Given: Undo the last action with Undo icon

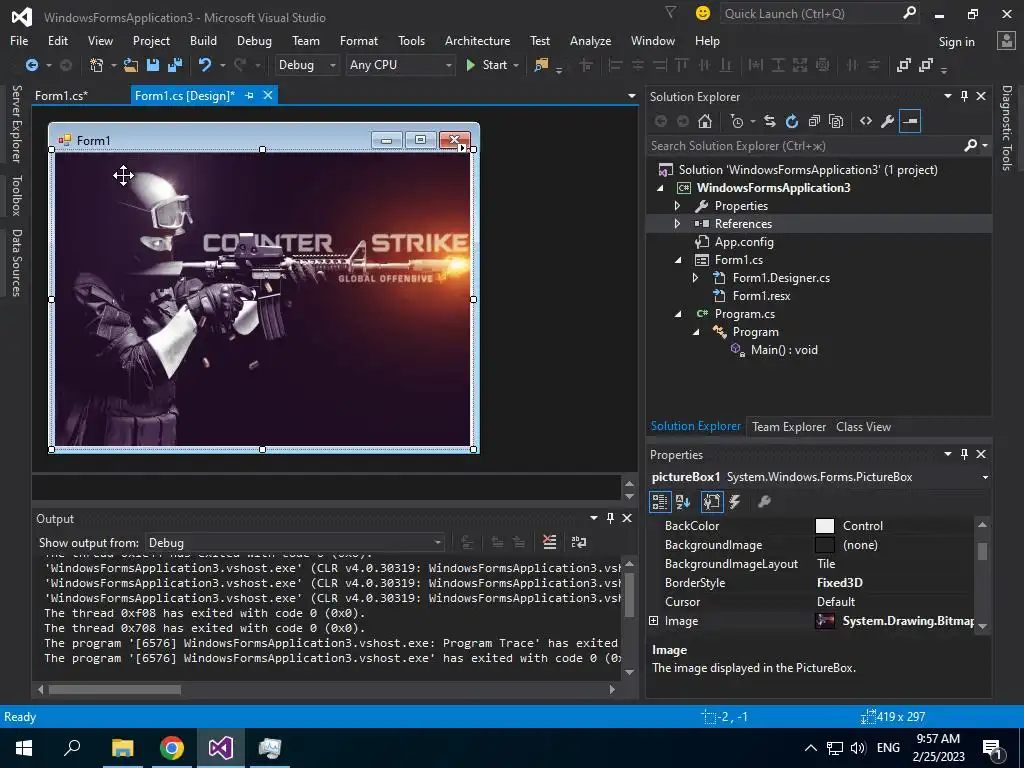Looking at the screenshot, I should [205, 65].
